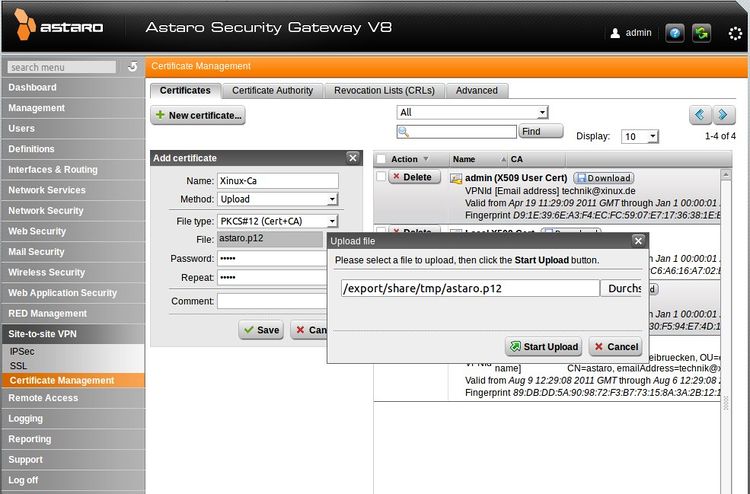Switch to Certificate Authority tab

click(x=272, y=91)
